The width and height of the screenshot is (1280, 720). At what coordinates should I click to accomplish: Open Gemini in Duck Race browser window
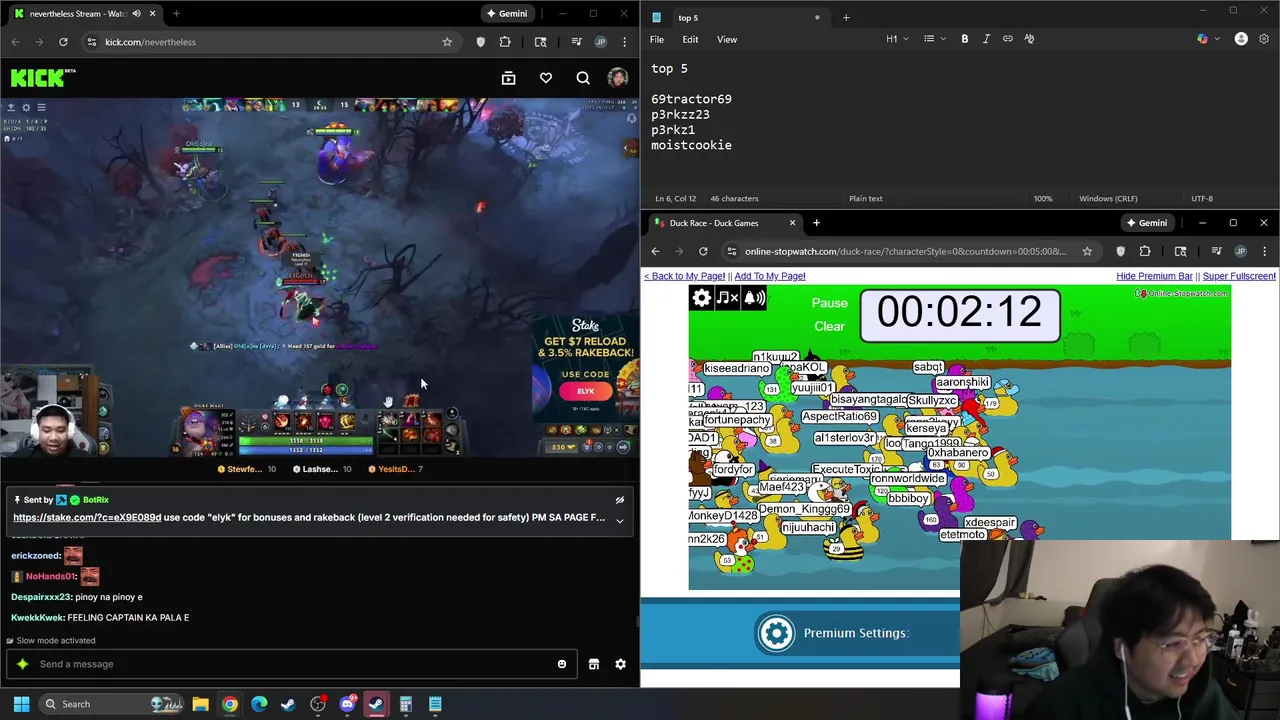(x=1146, y=223)
